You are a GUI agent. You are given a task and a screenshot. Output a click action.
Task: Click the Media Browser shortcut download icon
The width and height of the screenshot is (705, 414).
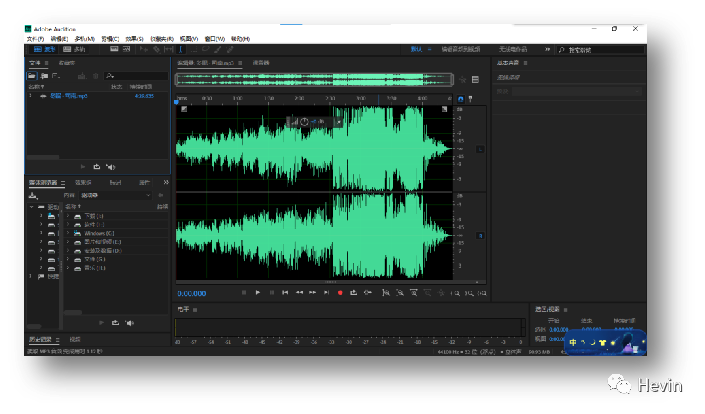tap(33, 196)
